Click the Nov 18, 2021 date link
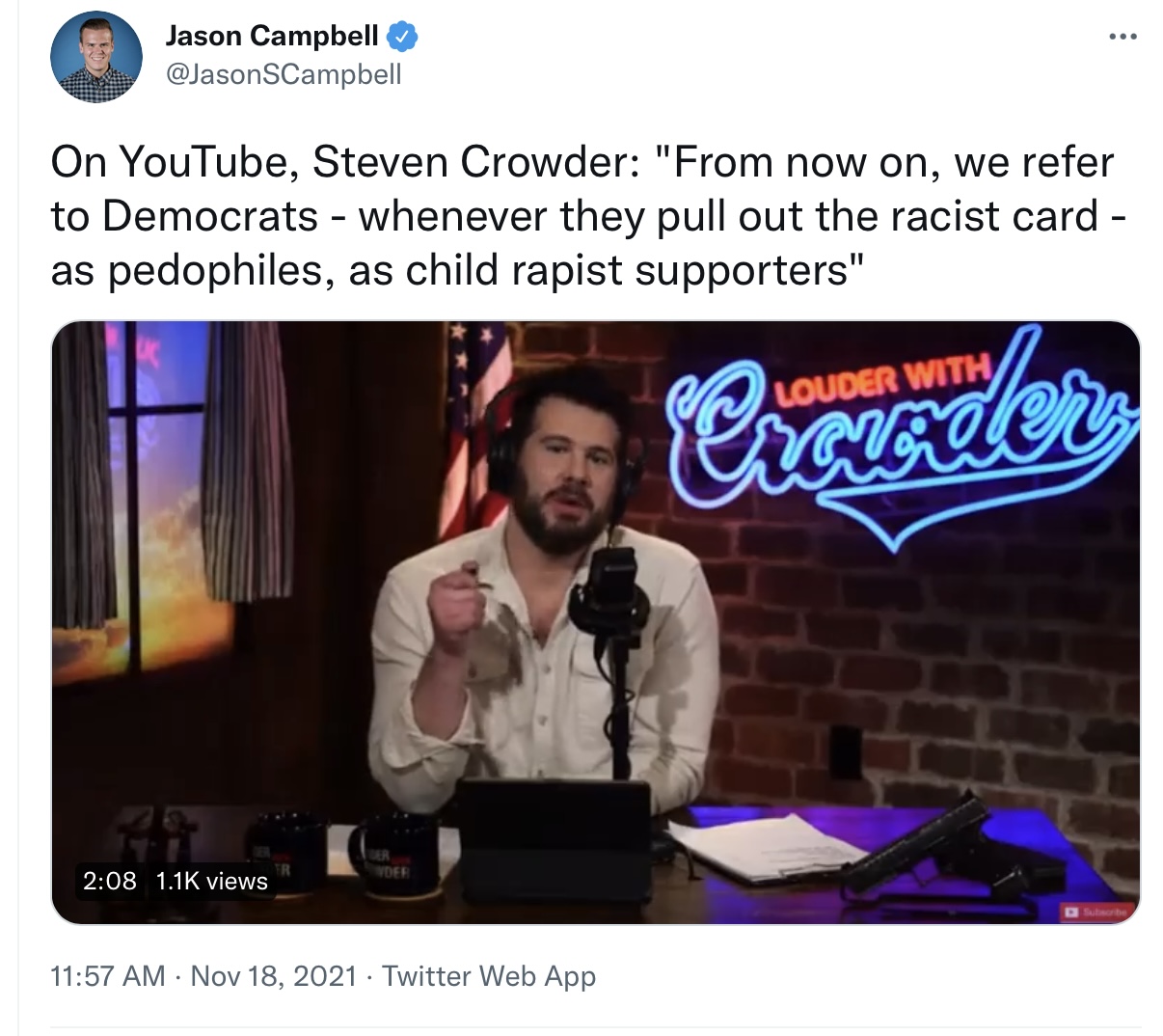The image size is (1163, 1036). 274,976
